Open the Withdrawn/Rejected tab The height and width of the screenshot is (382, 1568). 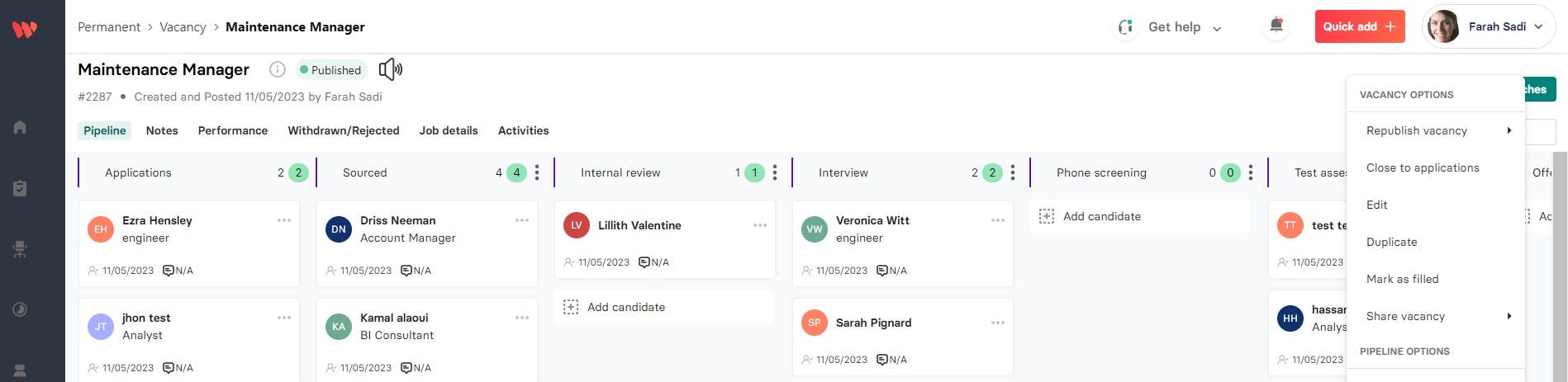(x=343, y=130)
